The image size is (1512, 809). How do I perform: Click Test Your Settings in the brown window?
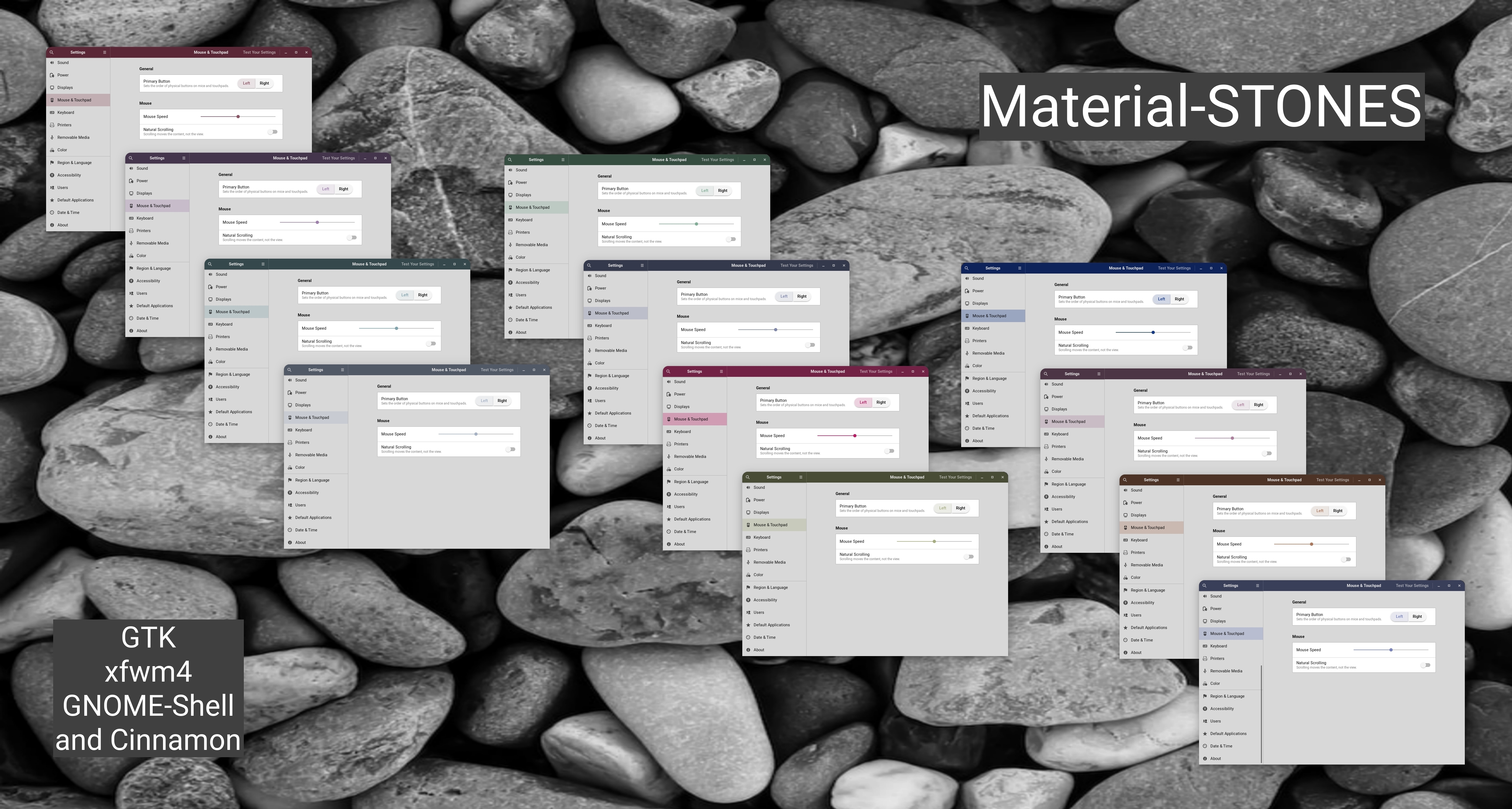tap(1332, 480)
